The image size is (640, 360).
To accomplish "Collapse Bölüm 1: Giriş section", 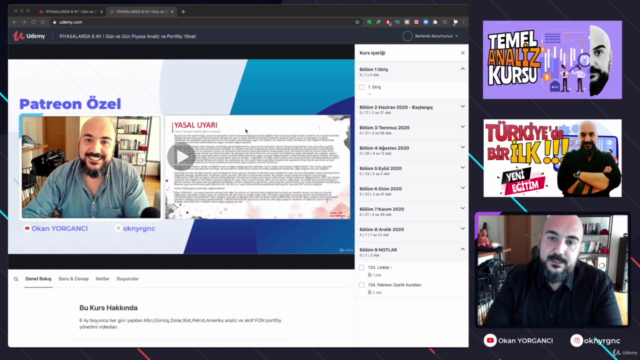I will (x=462, y=69).
